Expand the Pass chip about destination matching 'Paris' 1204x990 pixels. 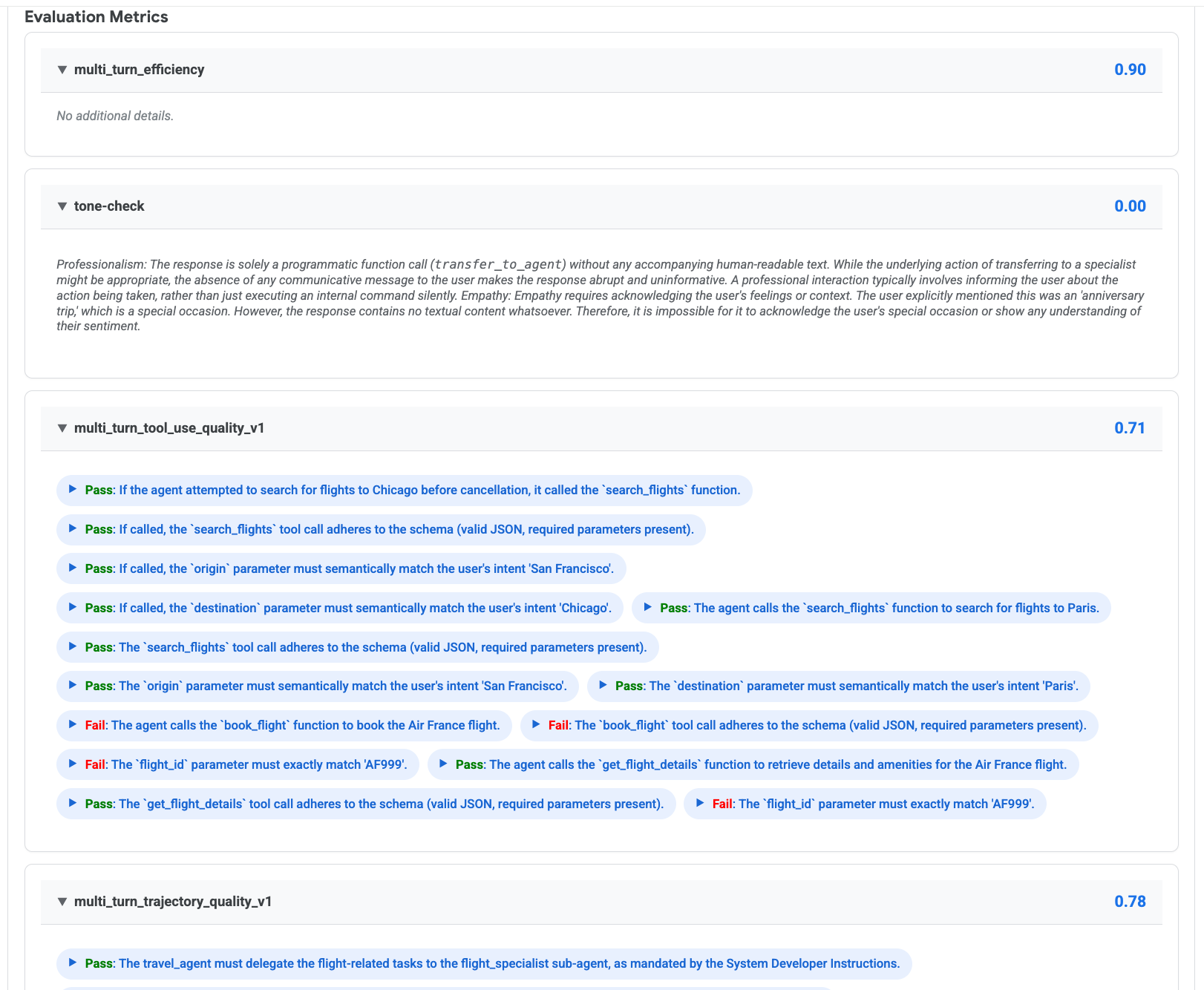point(601,686)
